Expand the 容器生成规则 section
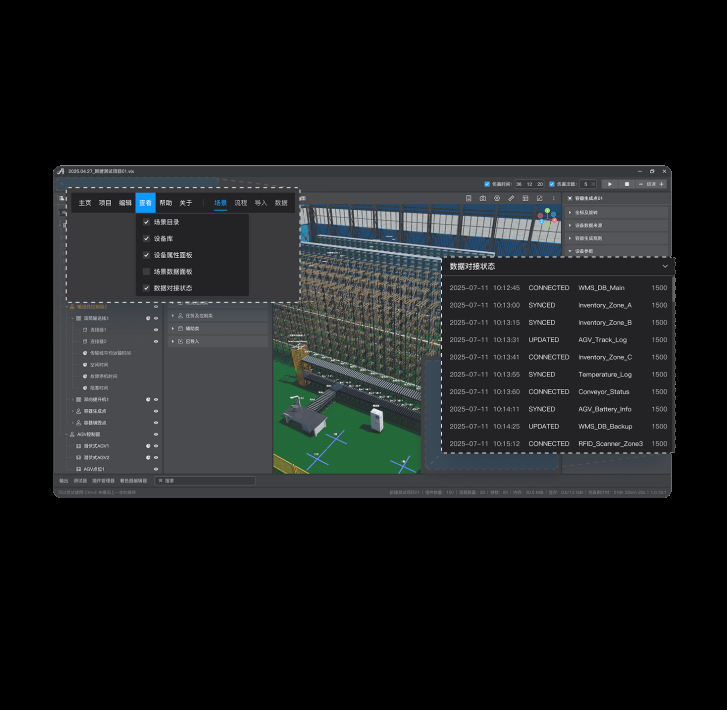This screenshot has height=710, width=727. [616, 238]
